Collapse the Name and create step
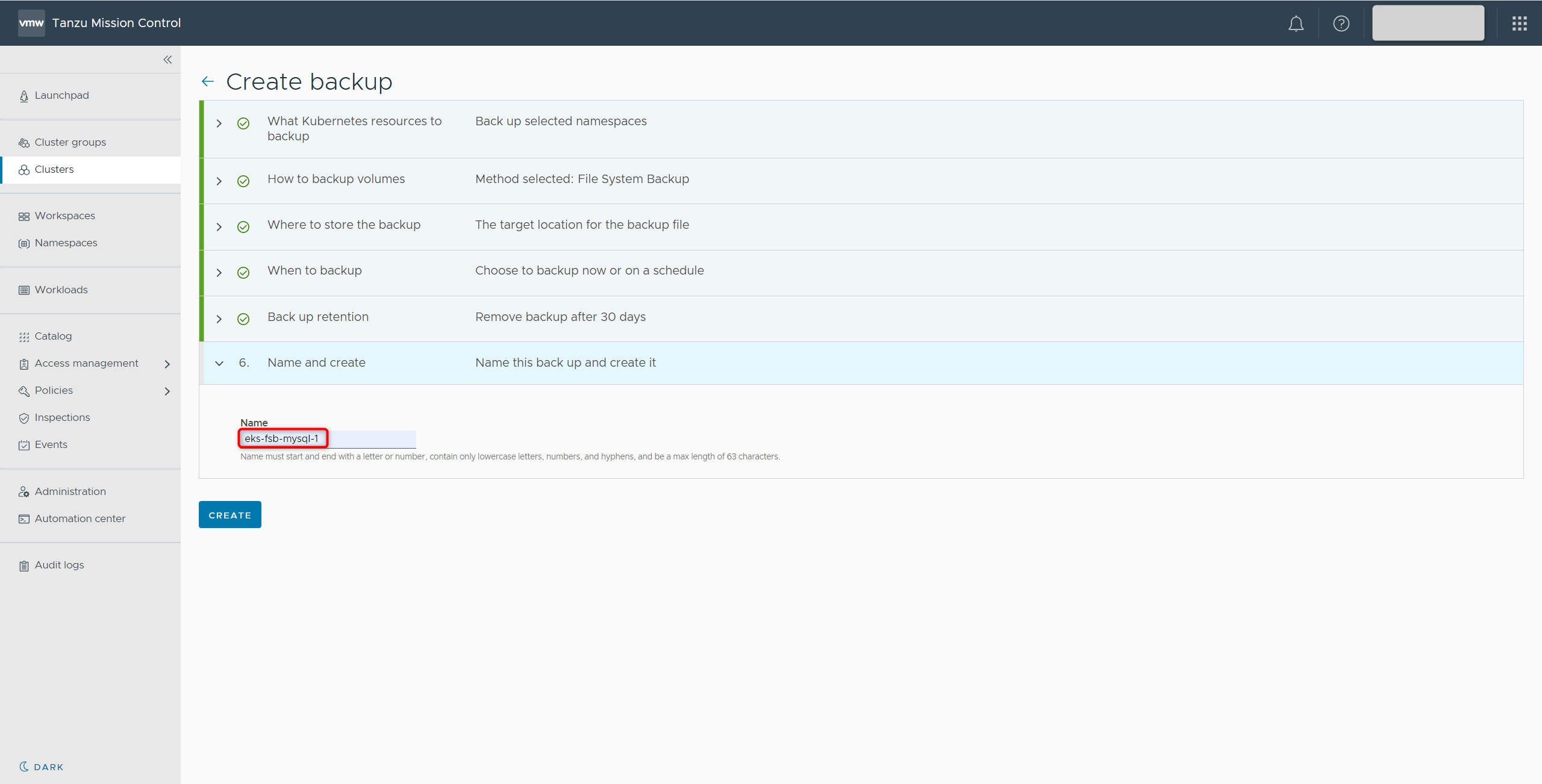This screenshot has height=784, width=1542. [219, 363]
